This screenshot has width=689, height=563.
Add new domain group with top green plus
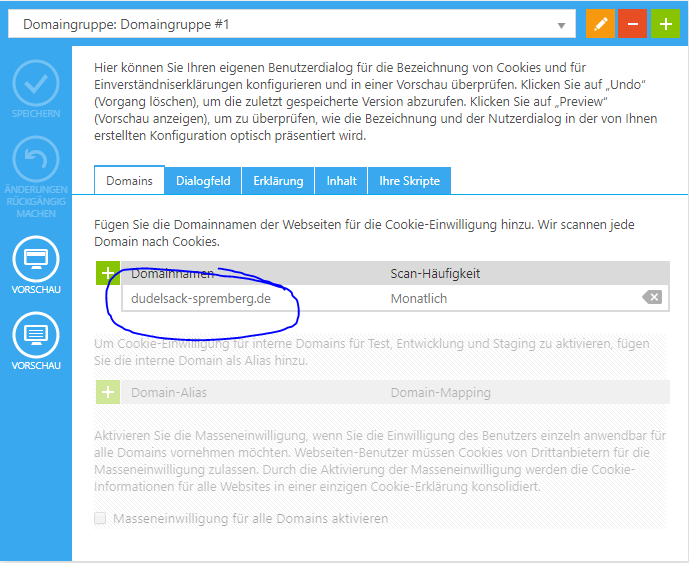(x=664, y=24)
